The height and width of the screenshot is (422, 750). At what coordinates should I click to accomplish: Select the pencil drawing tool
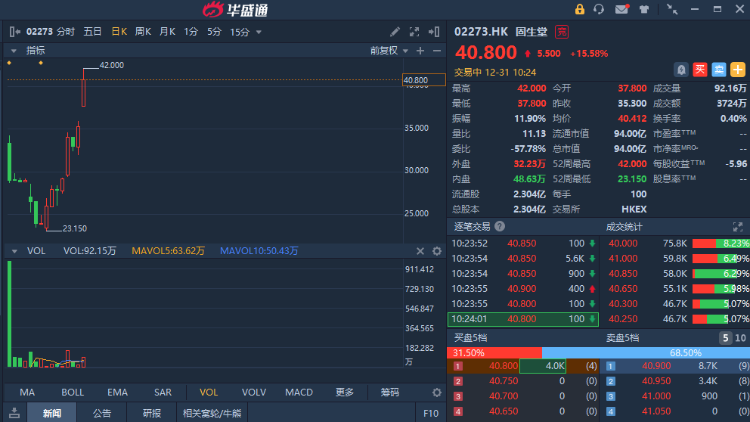(x=395, y=32)
